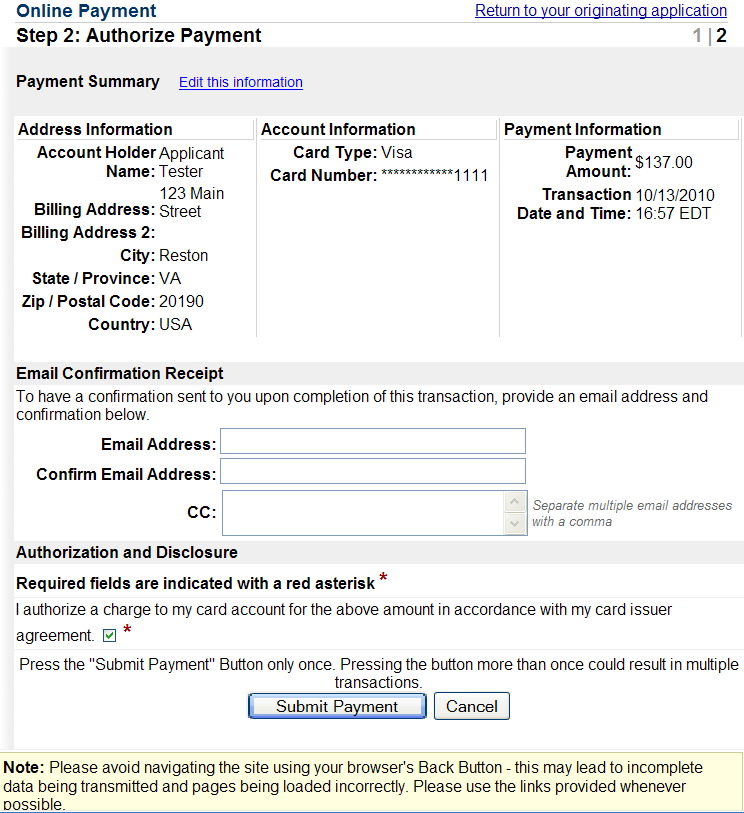The image size is (744, 813).
Task: Select the Payment Information section header
Action: tap(582, 129)
